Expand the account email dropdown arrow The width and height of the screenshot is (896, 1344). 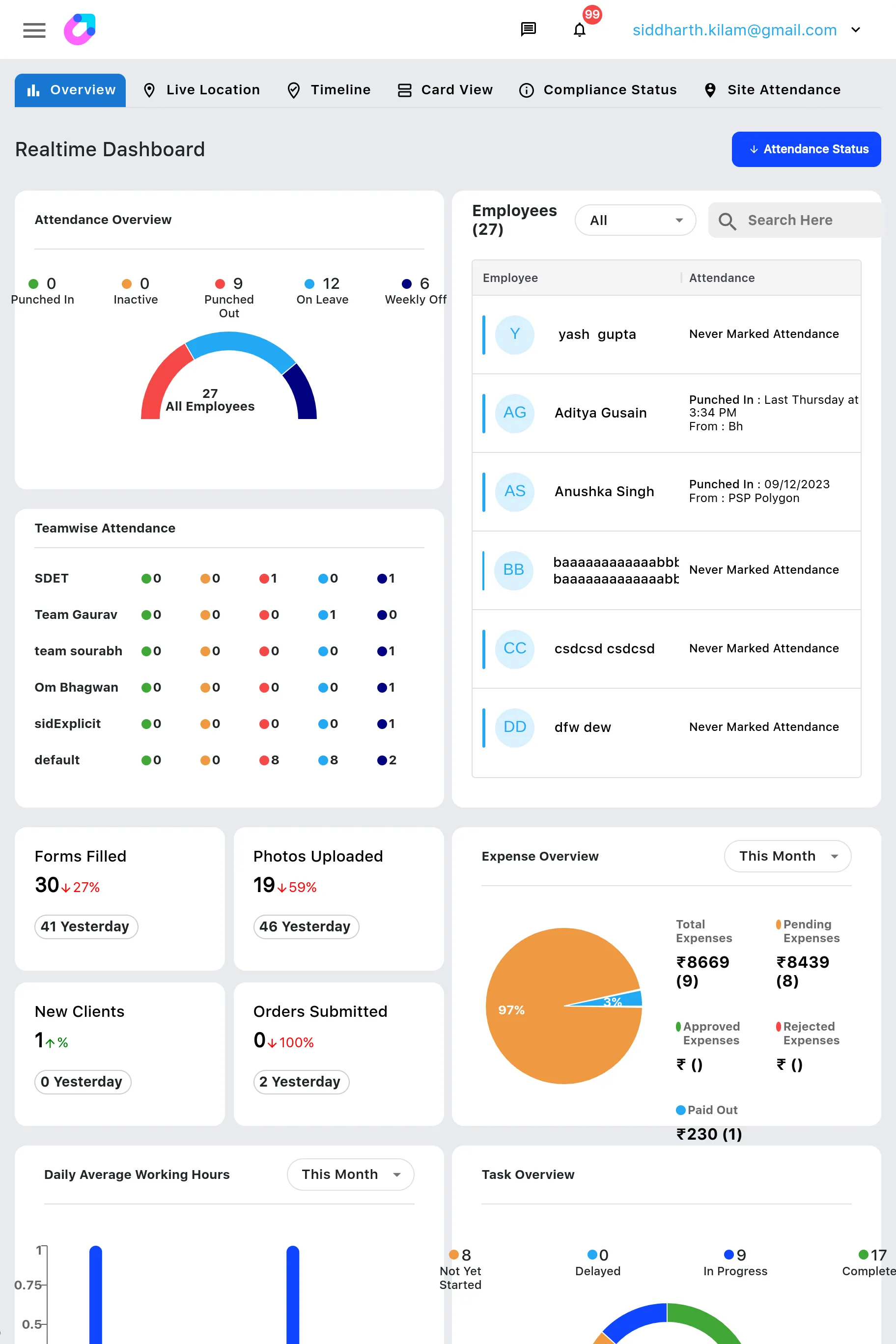point(855,29)
